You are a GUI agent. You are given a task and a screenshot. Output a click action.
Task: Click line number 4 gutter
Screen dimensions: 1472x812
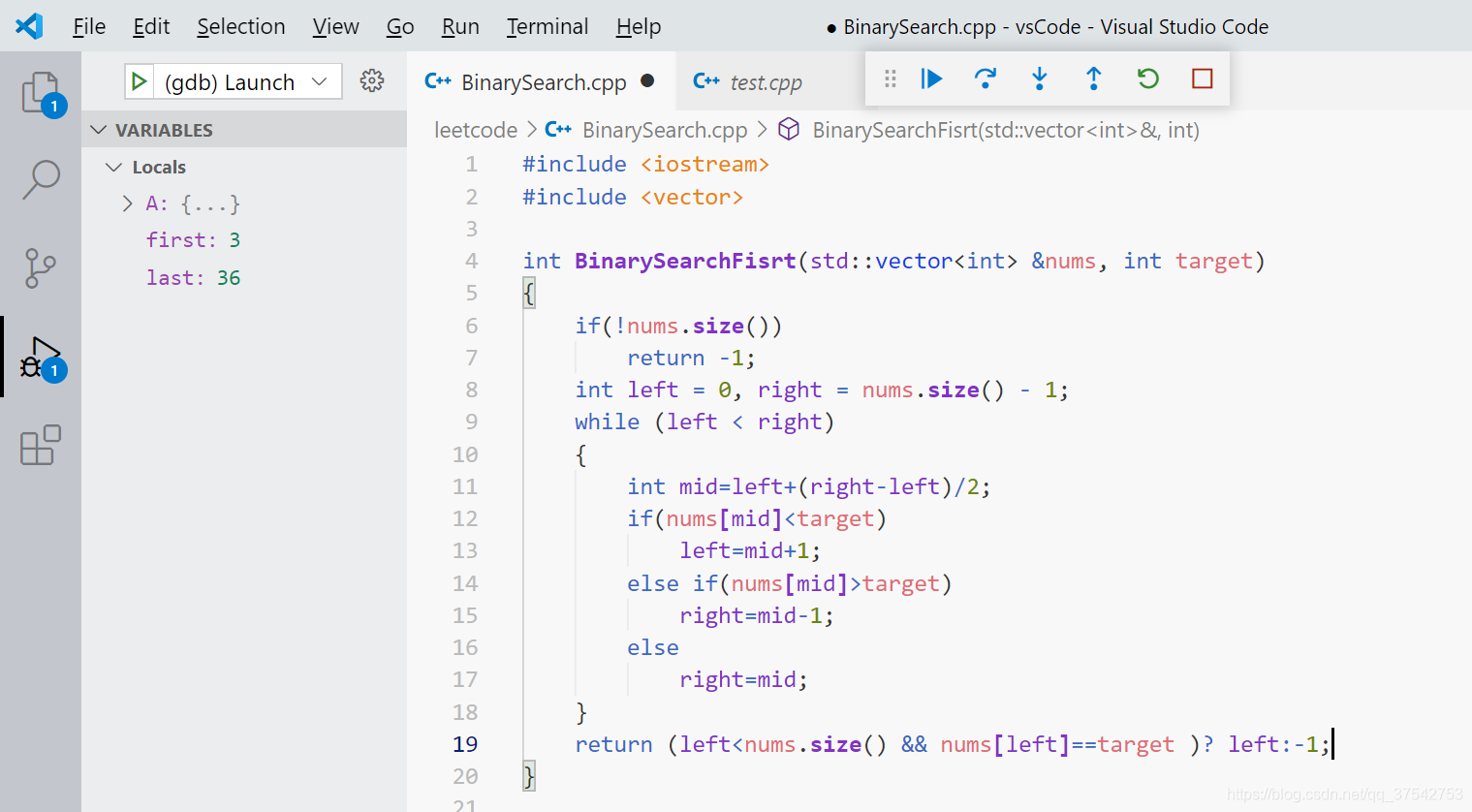(x=471, y=261)
